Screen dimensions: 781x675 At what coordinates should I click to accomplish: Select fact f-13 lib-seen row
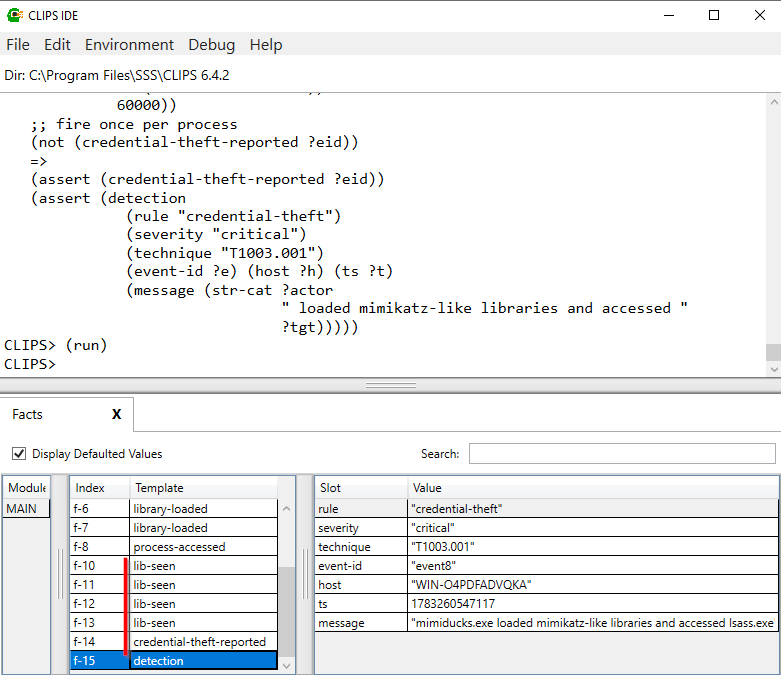point(174,622)
